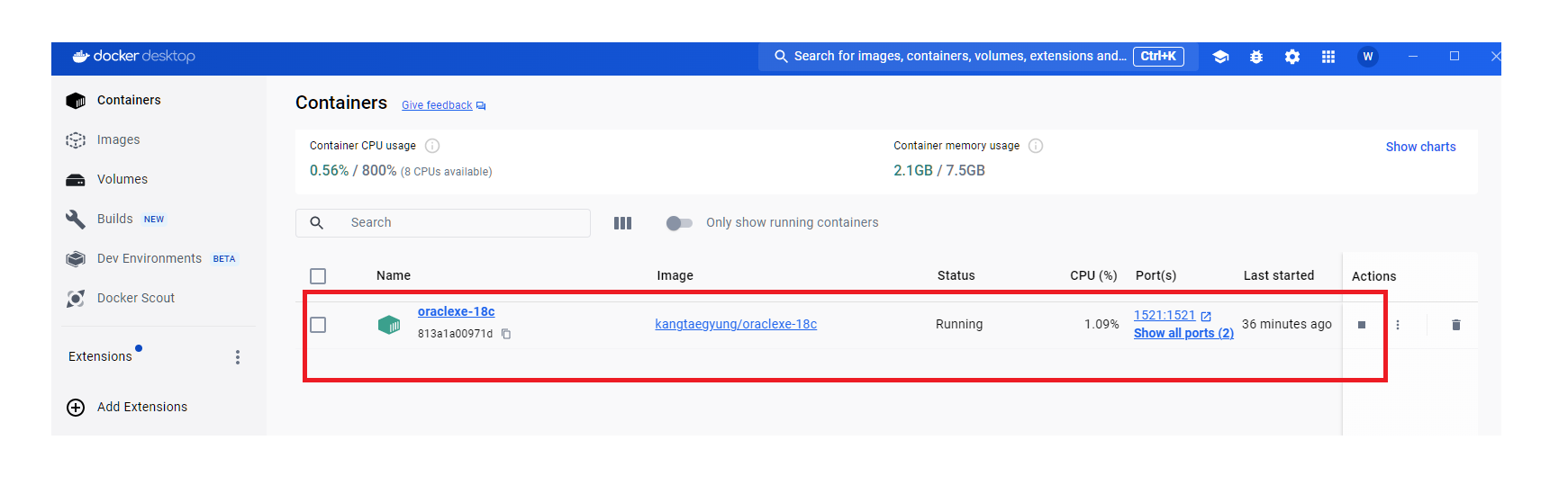Click the Ctrl+K shortcut badge
The image size is (1568, 494).
1158,56
